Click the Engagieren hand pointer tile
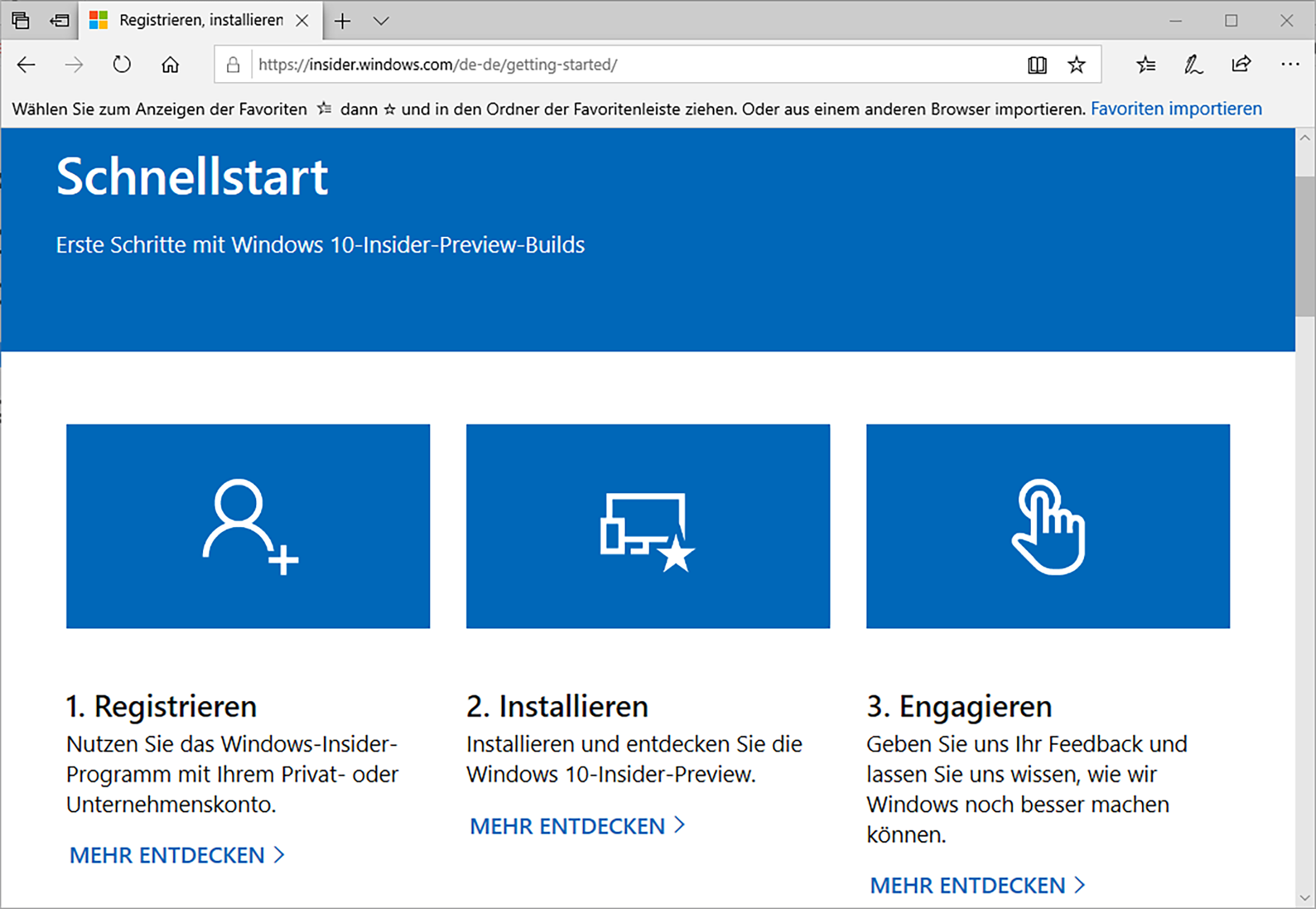Screen dimensions: 1316x909 click(1048, 526)
